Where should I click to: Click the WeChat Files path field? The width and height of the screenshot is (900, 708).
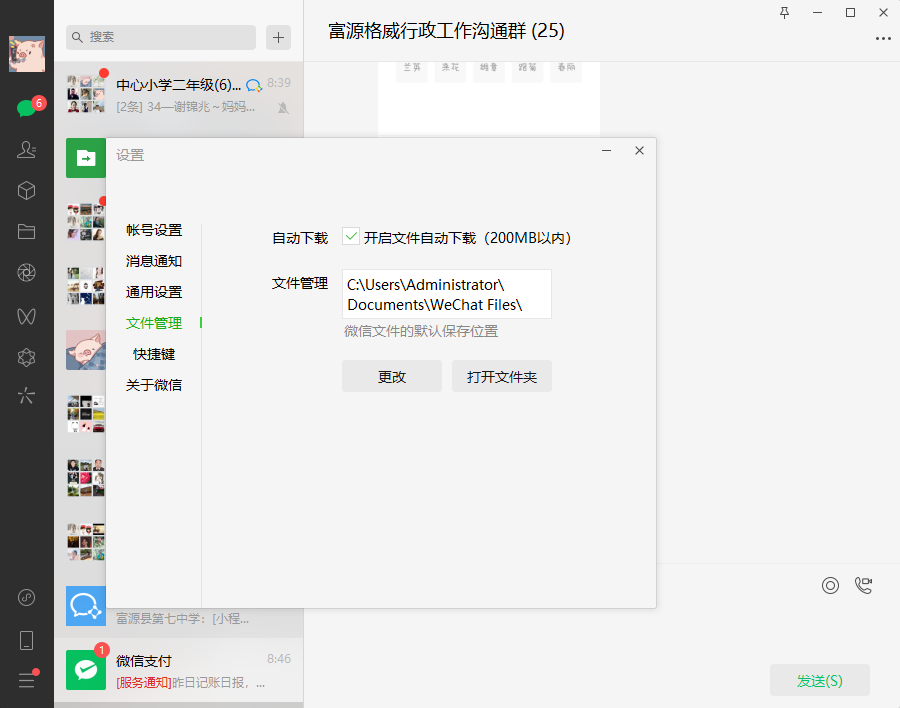pos(447,294)
